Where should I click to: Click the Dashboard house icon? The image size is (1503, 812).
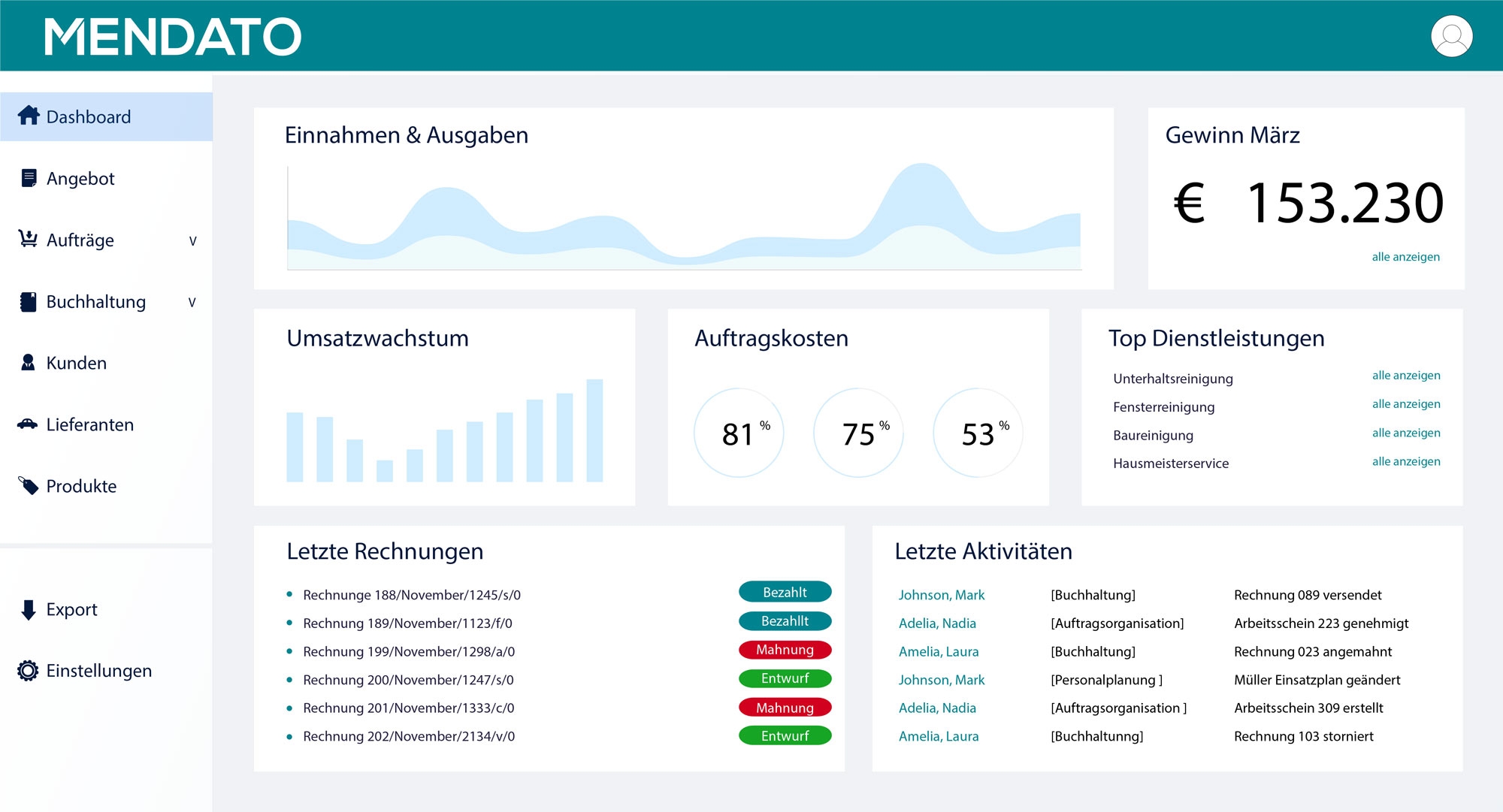(29, 116)
